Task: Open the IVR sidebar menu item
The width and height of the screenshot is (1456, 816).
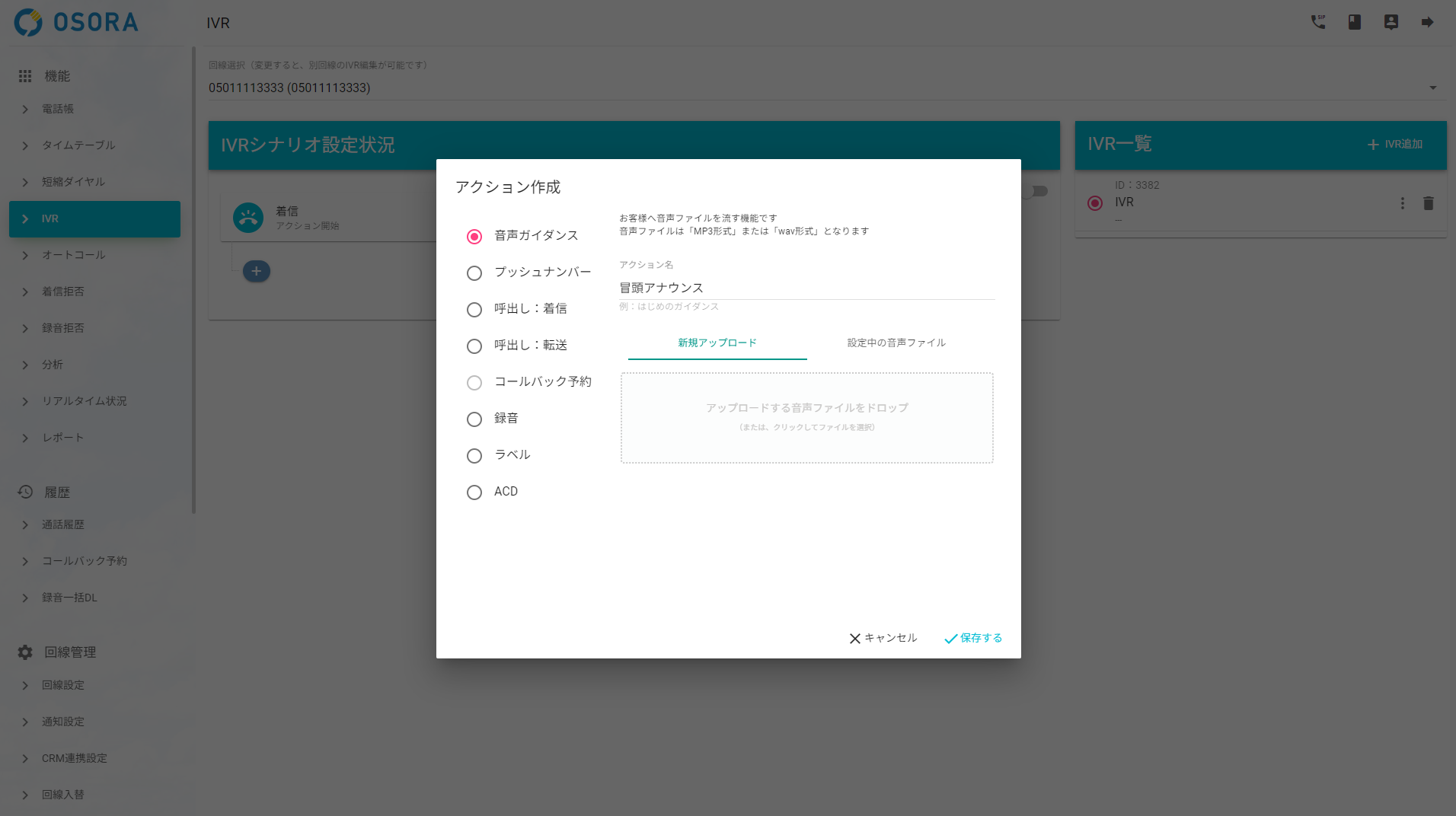Action: pyautogui.click(x=94, y=219)
